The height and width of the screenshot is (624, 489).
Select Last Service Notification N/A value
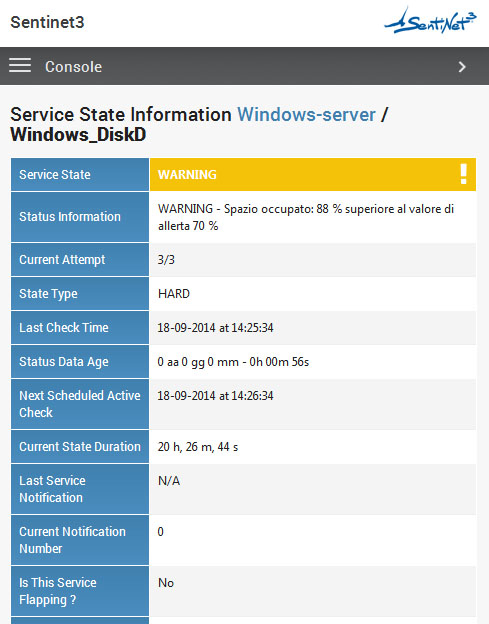(169, 481)
